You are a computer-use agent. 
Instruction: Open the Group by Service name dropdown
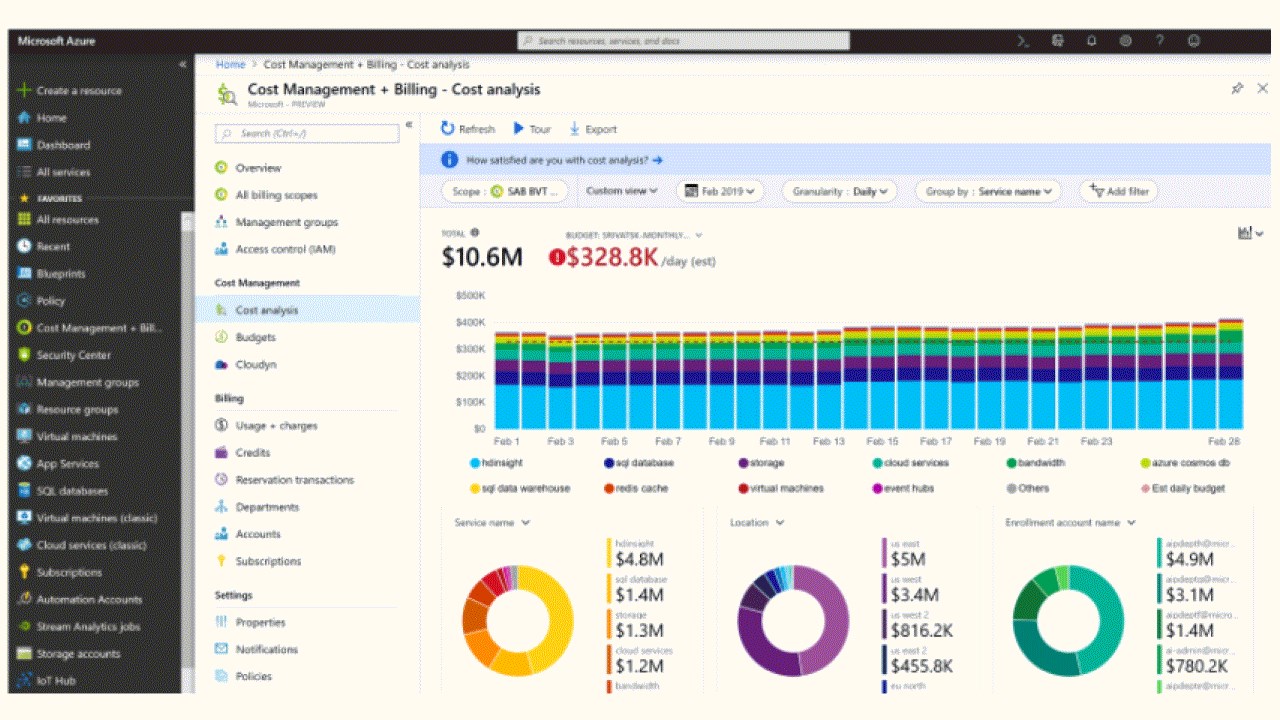coord(988,191)
